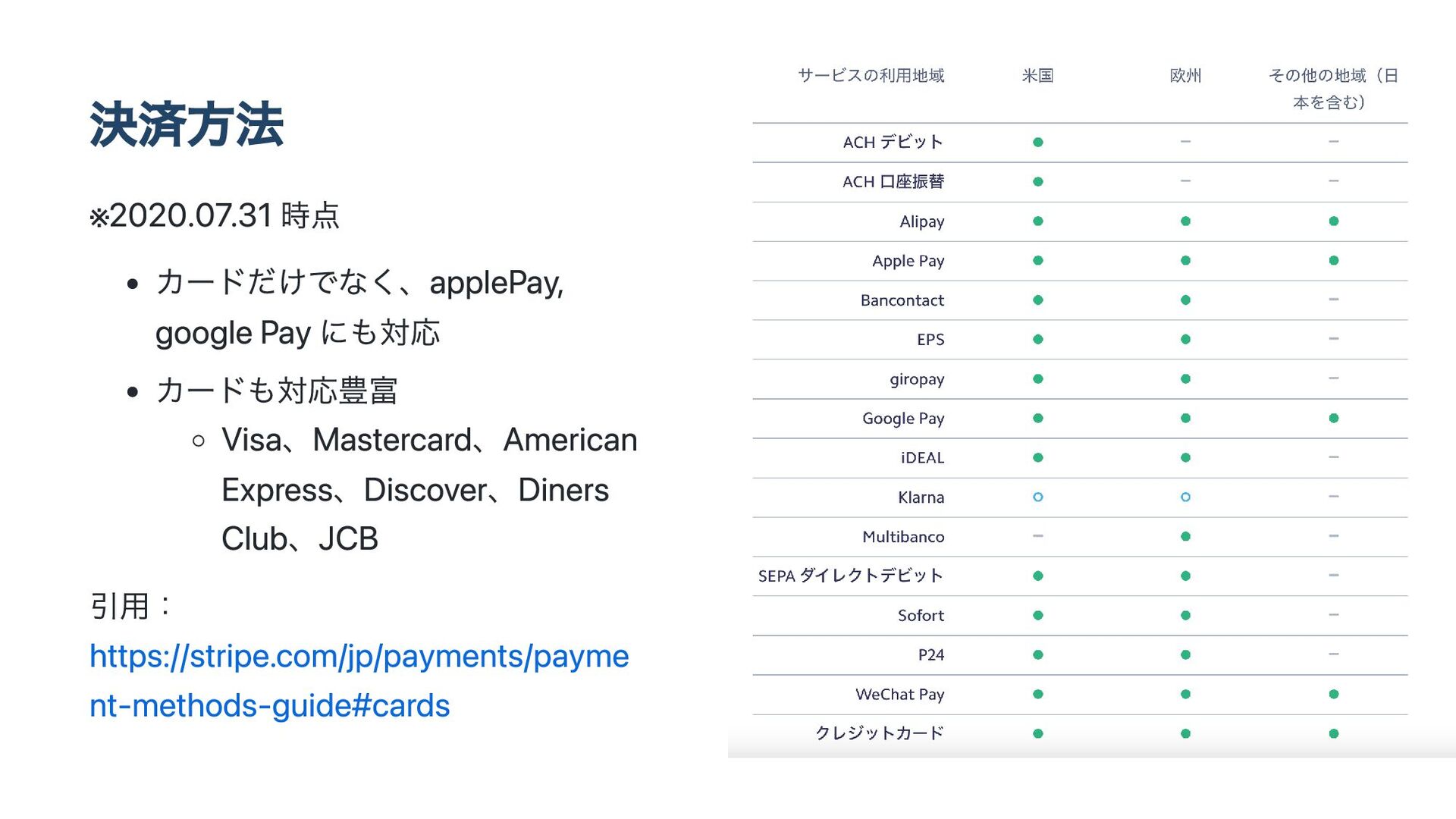
Task: Click the サービスの利用地域 column header
Action: point(871,76)
